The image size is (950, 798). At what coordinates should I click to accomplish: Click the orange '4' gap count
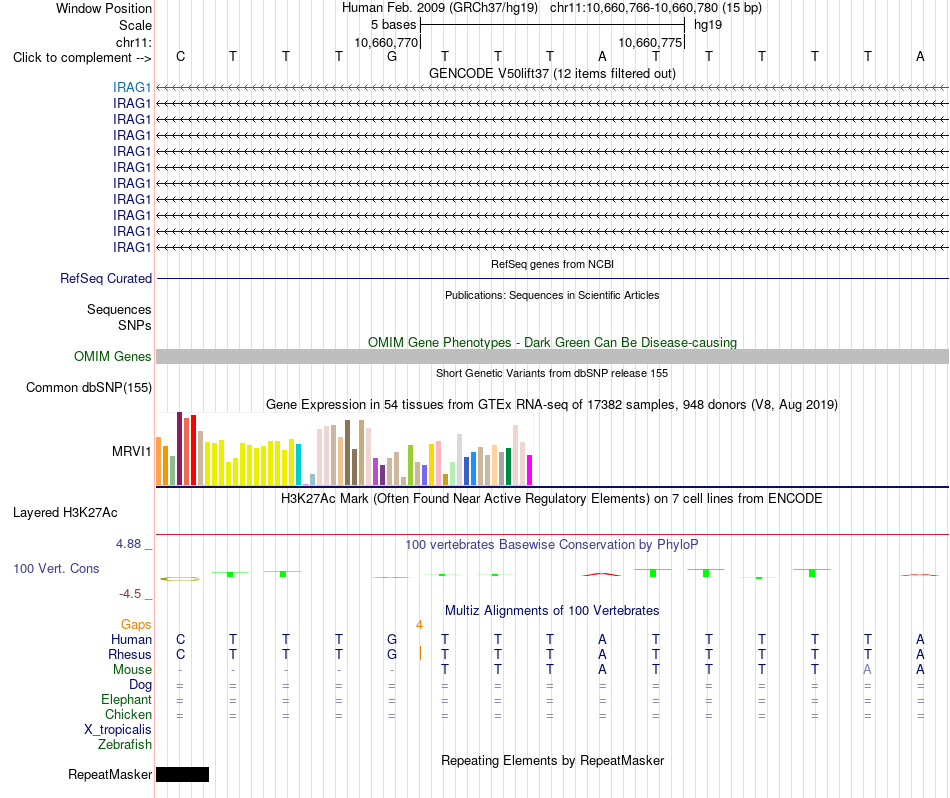(419, 625)
